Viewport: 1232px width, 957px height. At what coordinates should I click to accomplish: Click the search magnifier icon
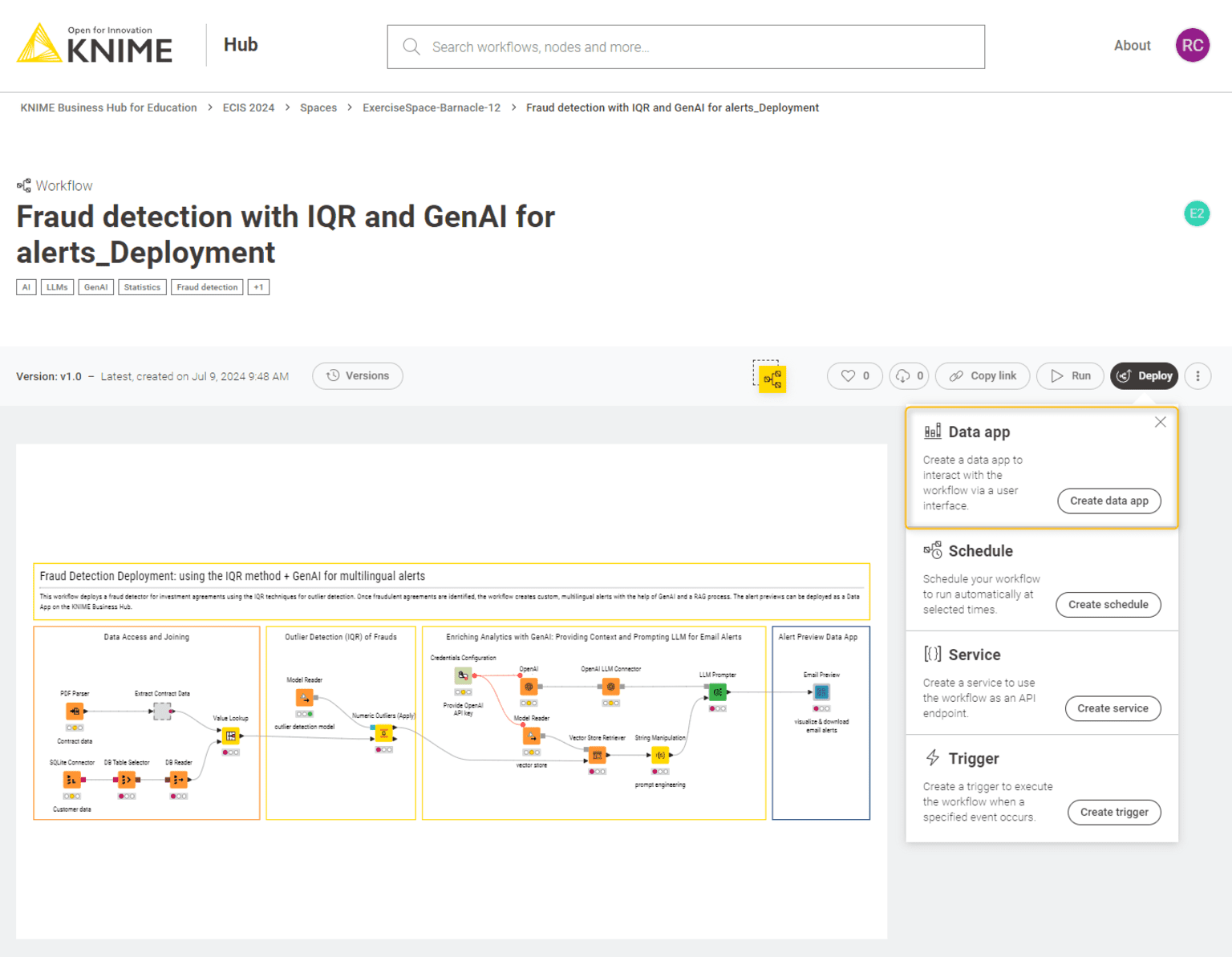411,47
